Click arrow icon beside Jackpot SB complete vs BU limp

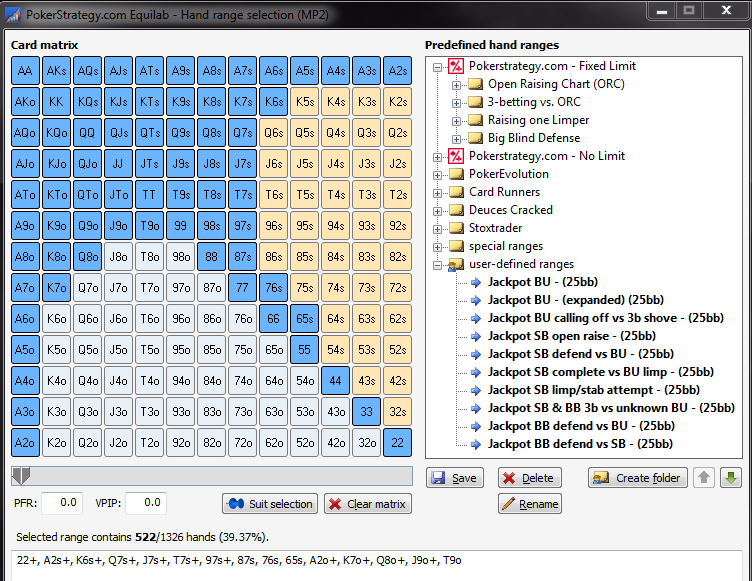pos(476,372)
